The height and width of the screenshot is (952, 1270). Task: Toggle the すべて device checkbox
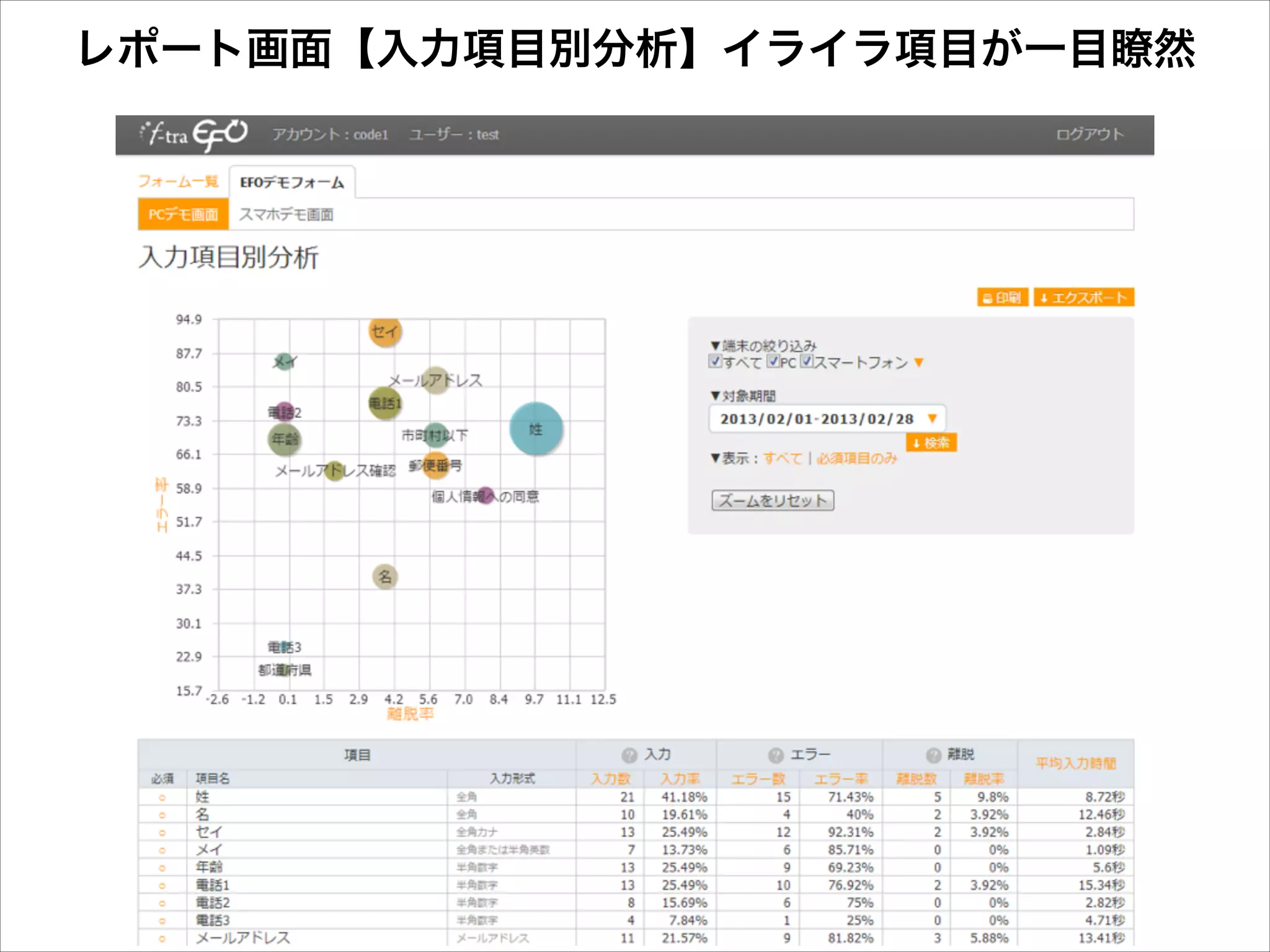tap(716, 361)
